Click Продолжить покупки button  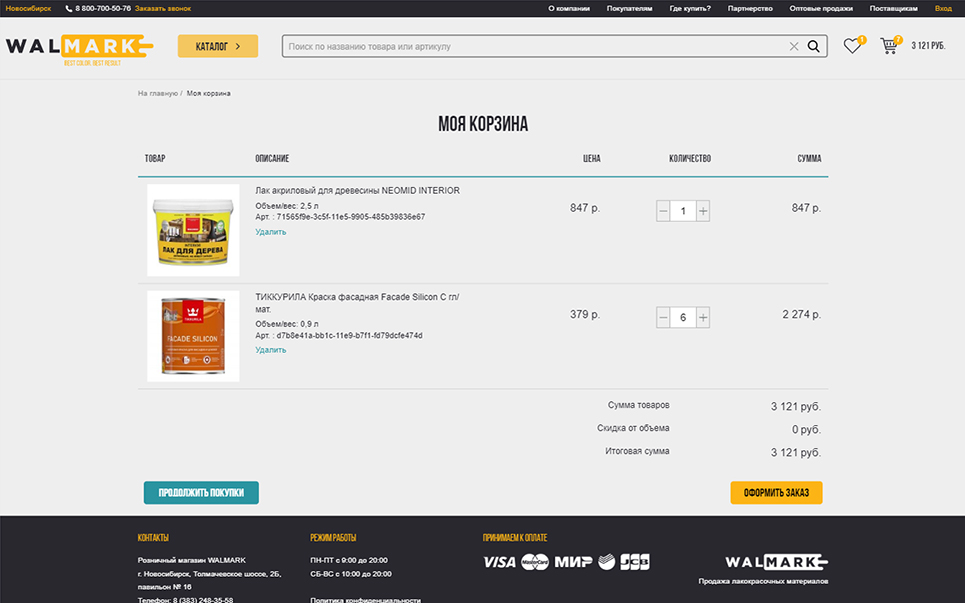point(201,493)
